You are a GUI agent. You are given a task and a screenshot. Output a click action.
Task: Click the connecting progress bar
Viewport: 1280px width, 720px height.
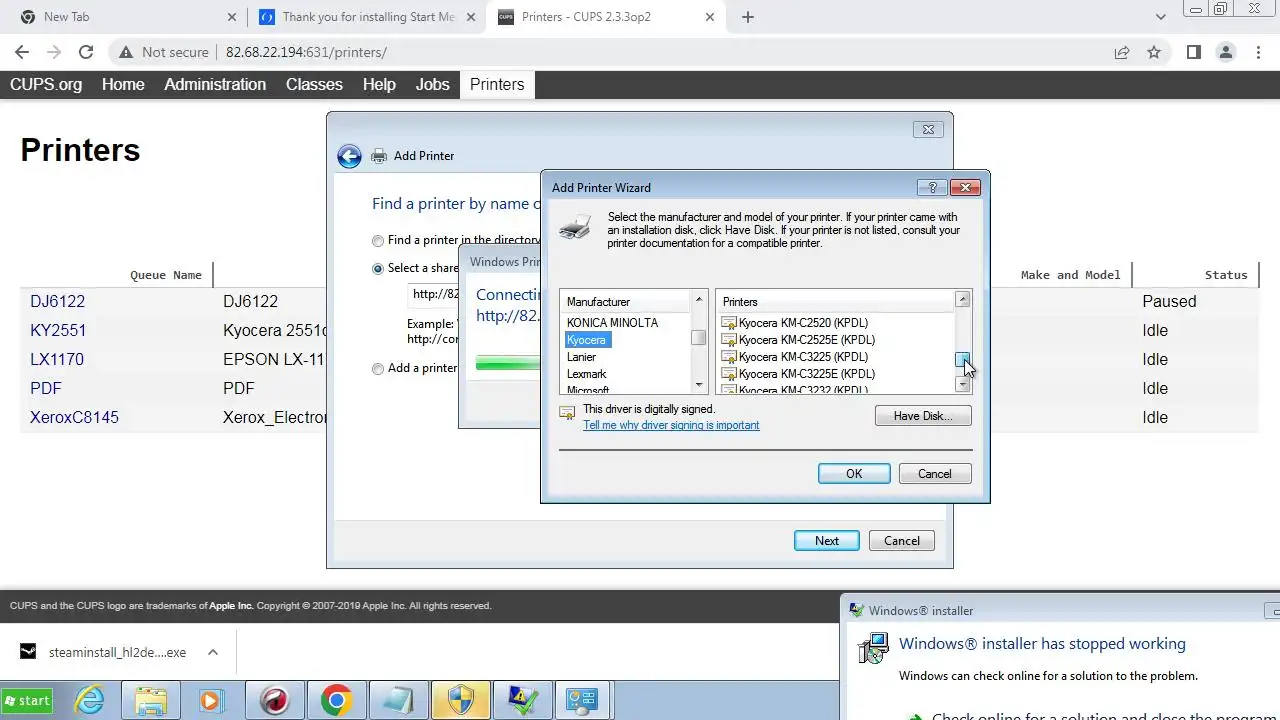(508, 364)
